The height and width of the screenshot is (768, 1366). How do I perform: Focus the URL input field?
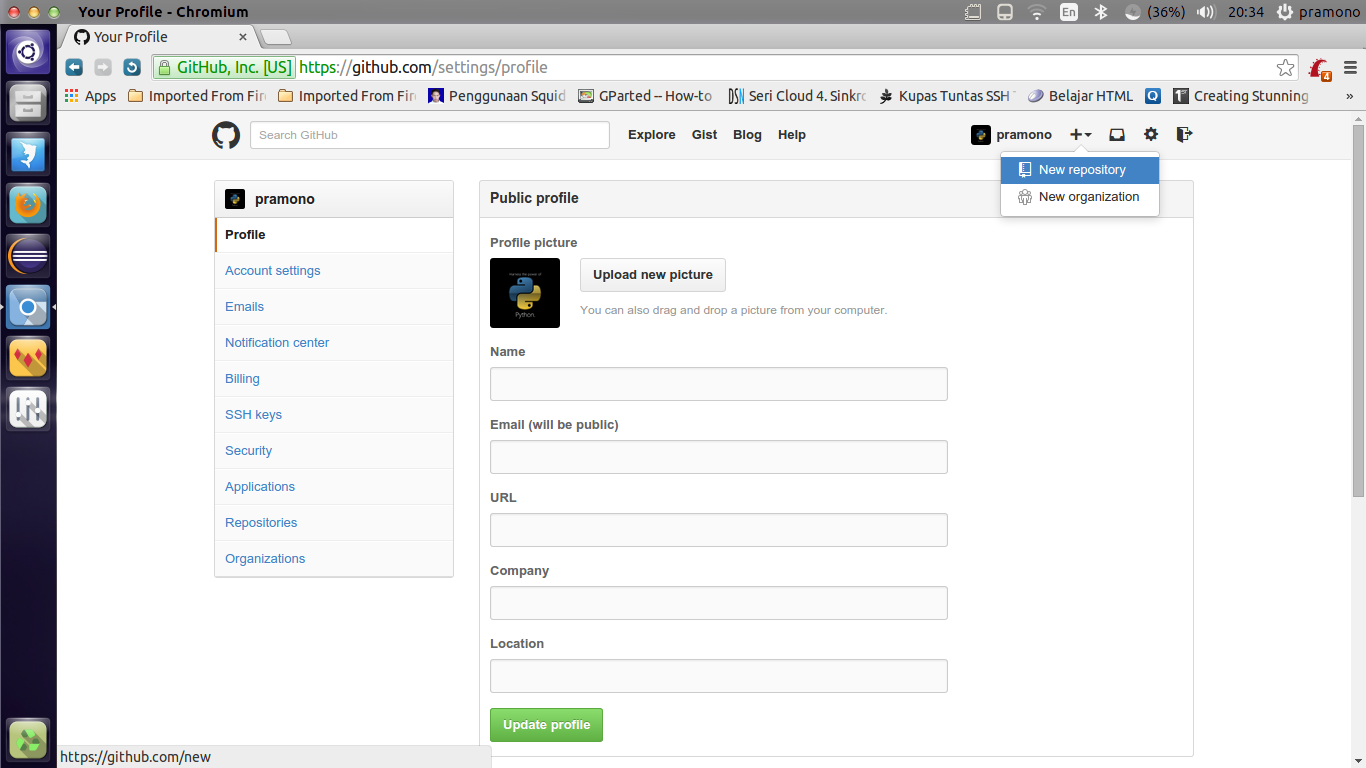coord(719,530)
